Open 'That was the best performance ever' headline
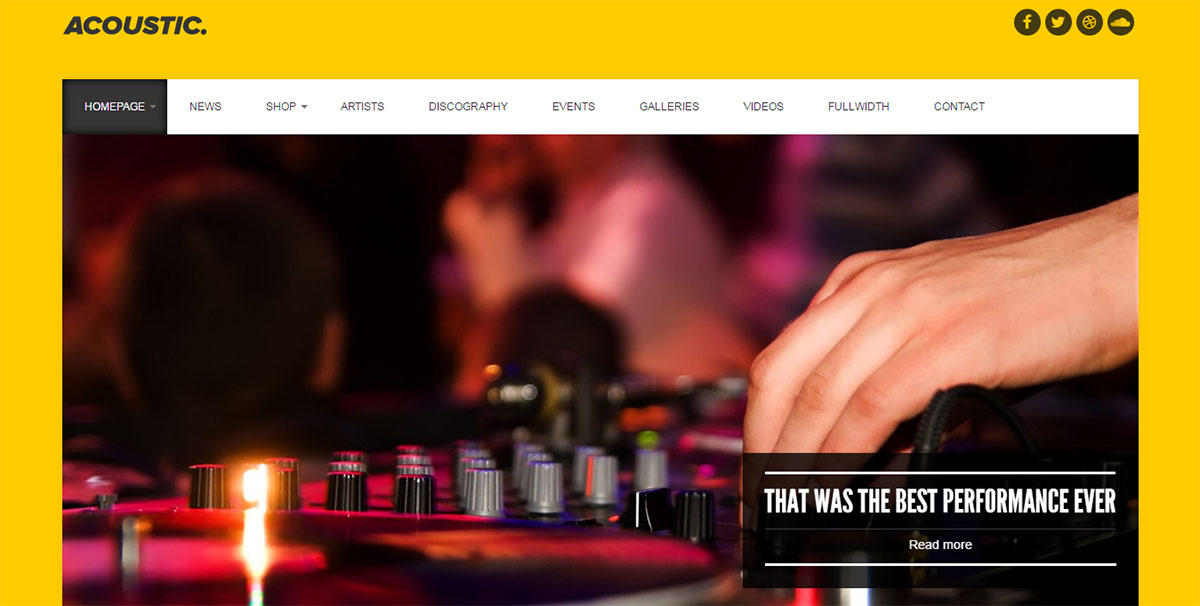1200x606 pixels. coord(940,501)
